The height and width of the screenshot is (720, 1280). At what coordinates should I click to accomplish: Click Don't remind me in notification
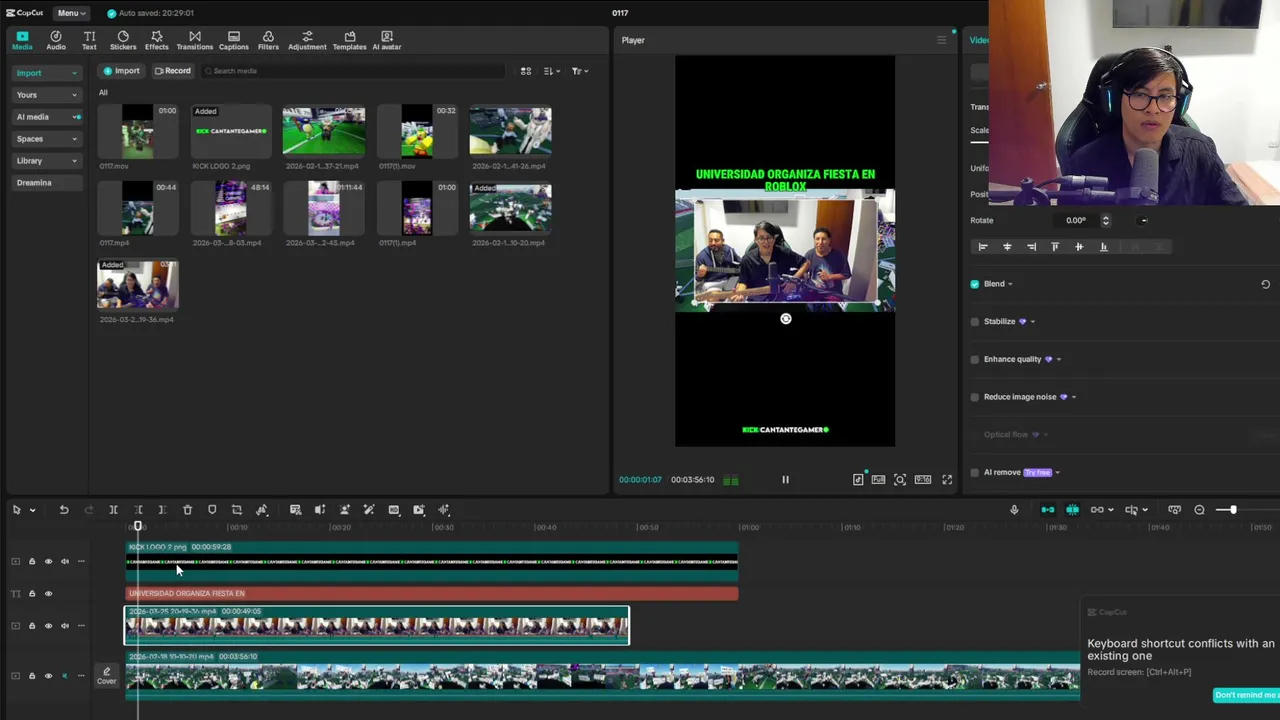pyautogui.click(x=1246, y=695)
